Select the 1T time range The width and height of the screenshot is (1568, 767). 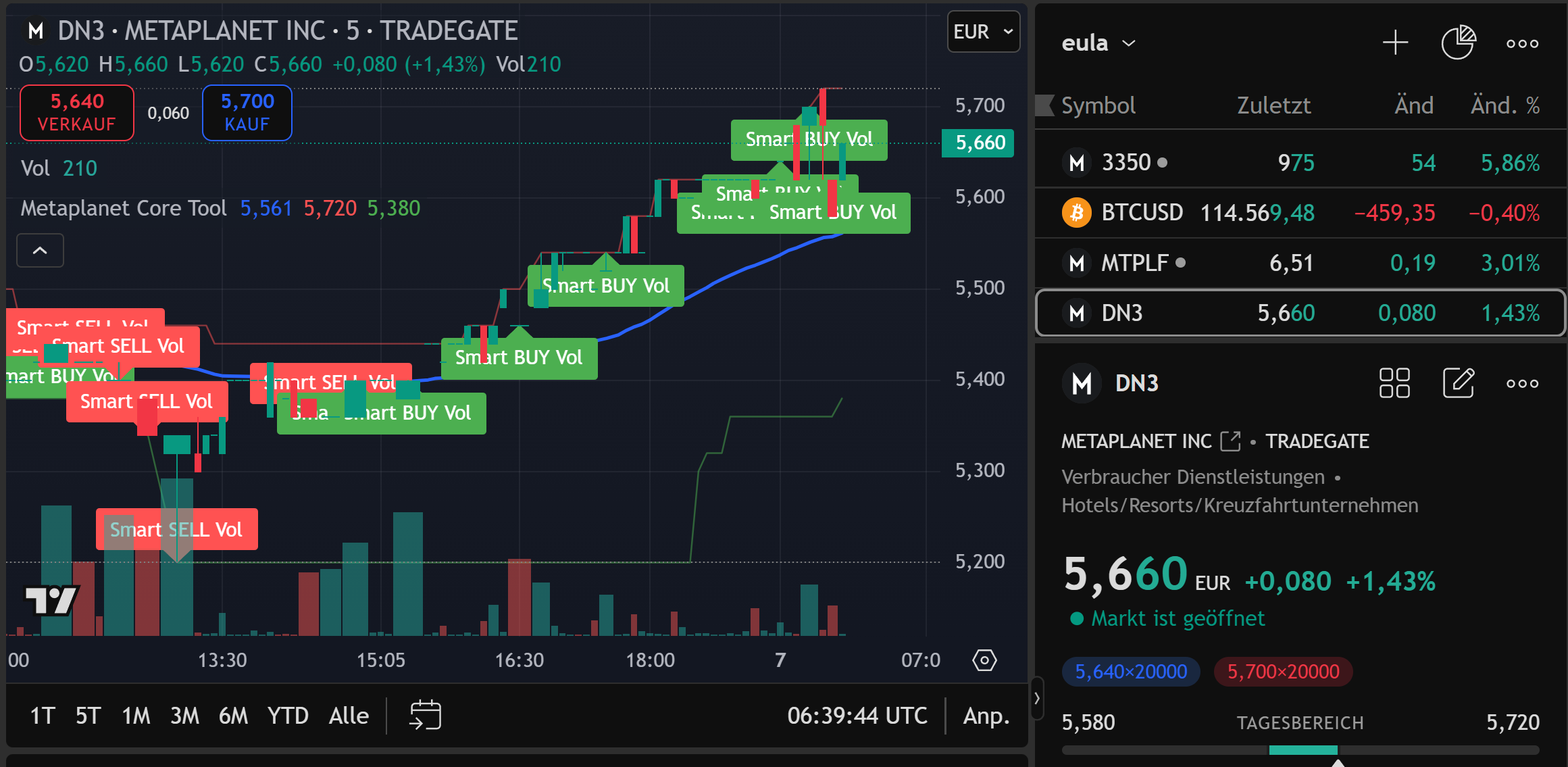pyautogui.click(x=42, y=716)
